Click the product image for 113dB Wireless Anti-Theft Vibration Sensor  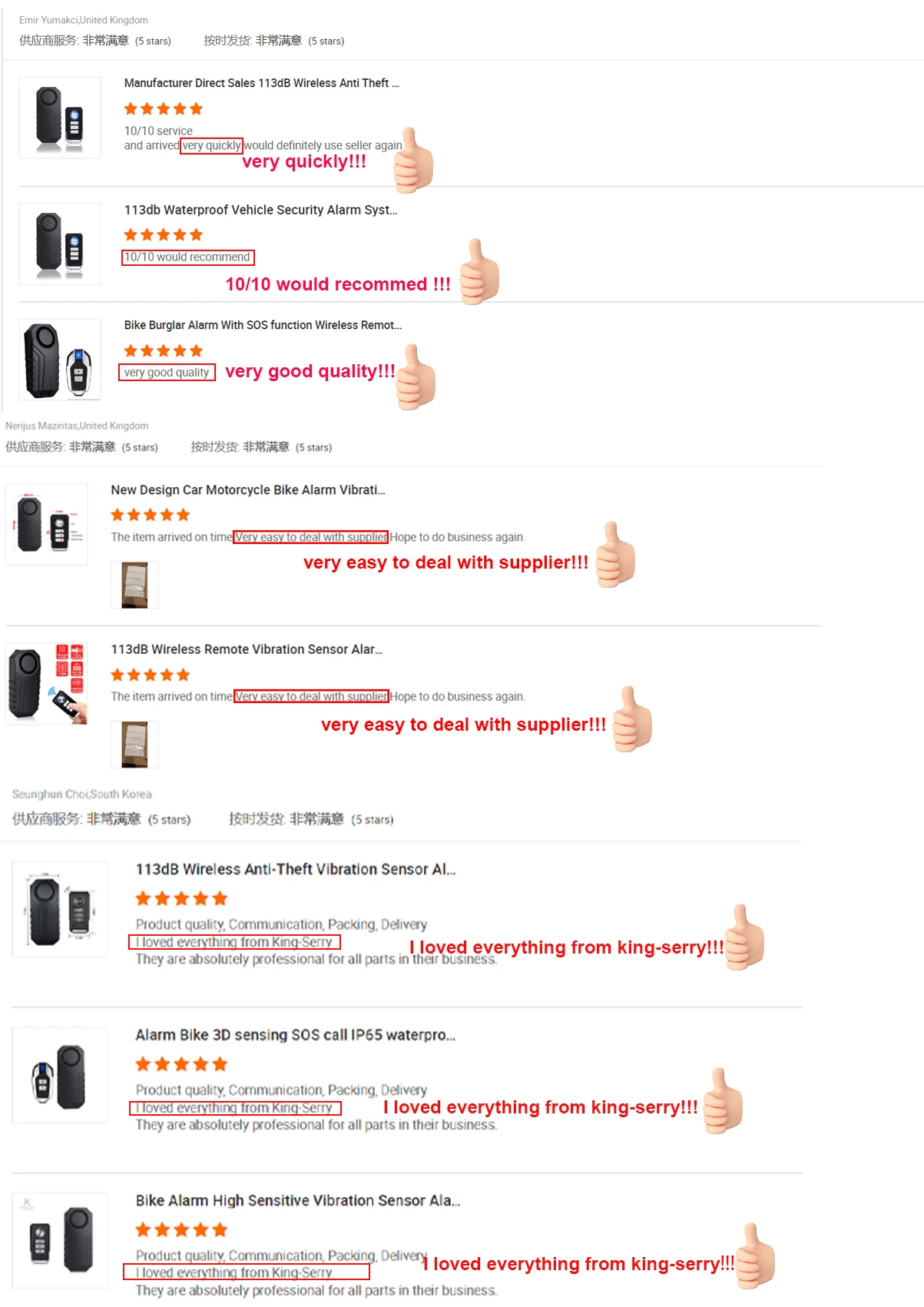point(60,910)
